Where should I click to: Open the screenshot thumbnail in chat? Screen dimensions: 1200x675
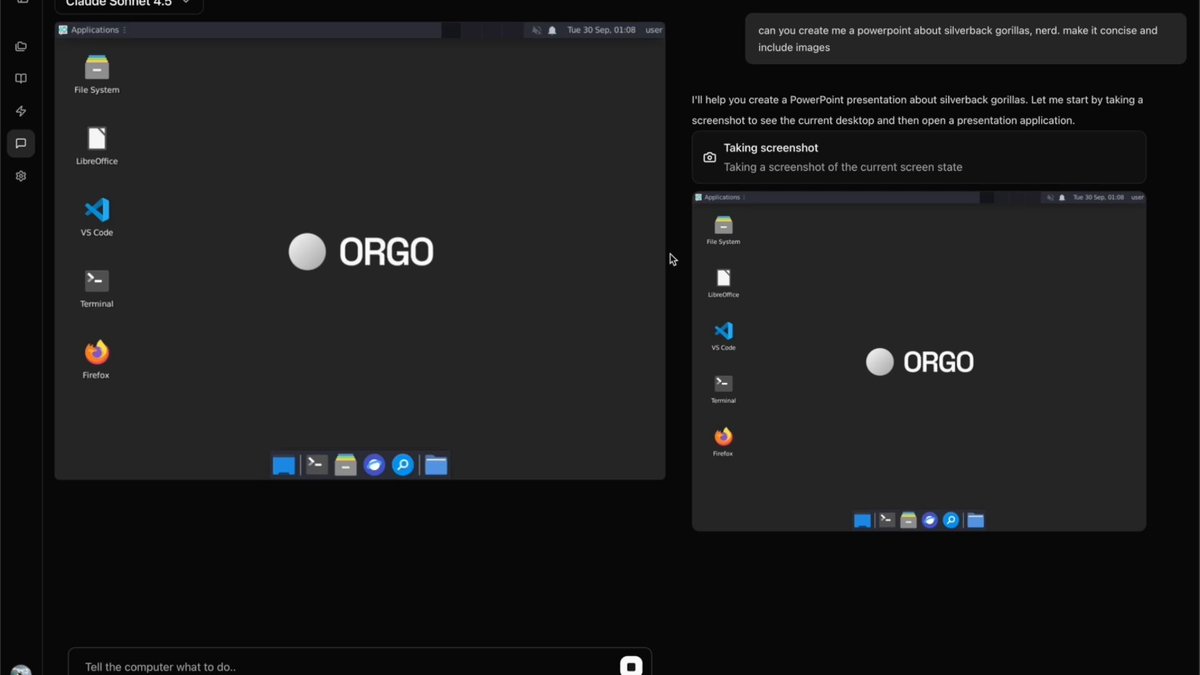[x=919, y=361]
